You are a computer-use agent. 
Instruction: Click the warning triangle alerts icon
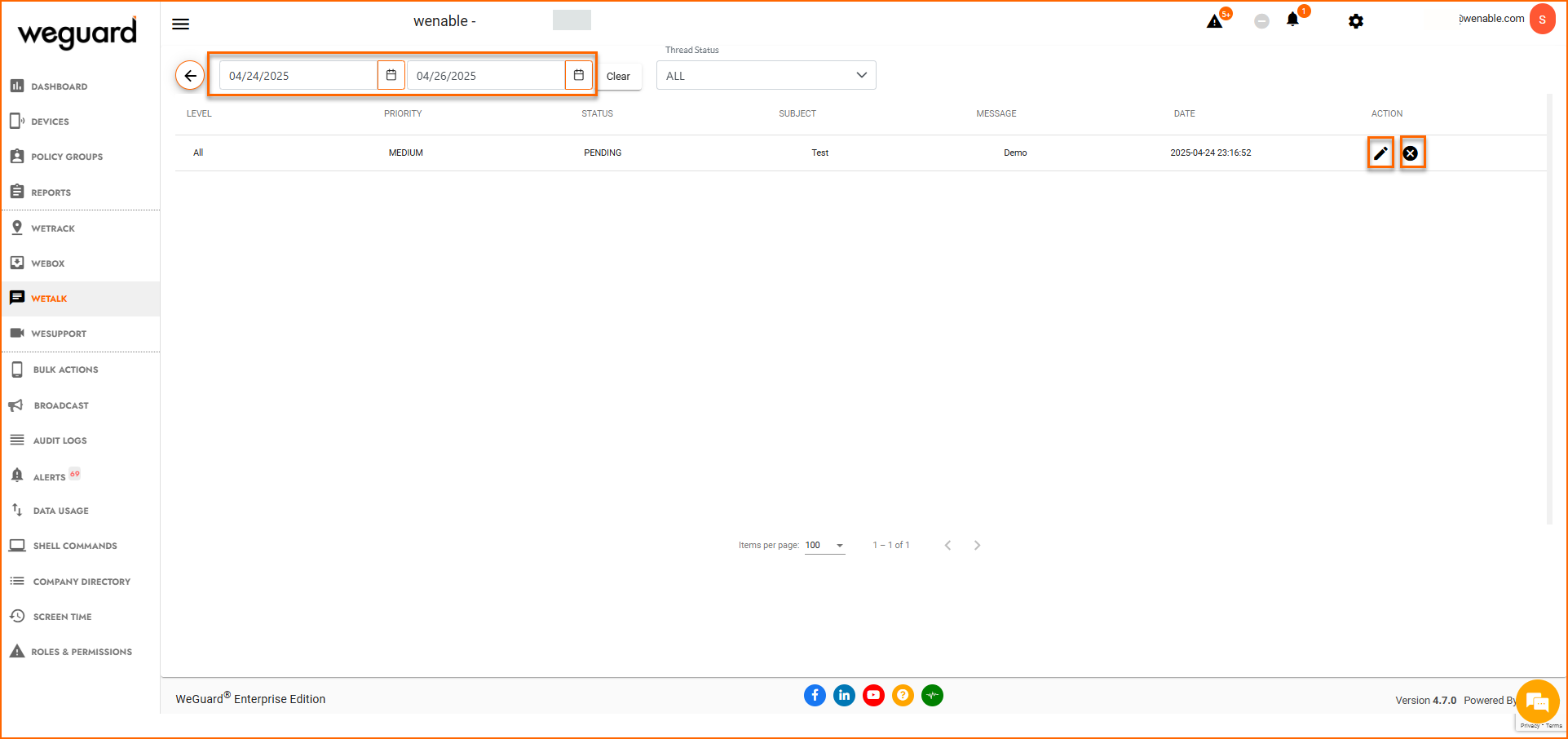[x=1215, y=21]
